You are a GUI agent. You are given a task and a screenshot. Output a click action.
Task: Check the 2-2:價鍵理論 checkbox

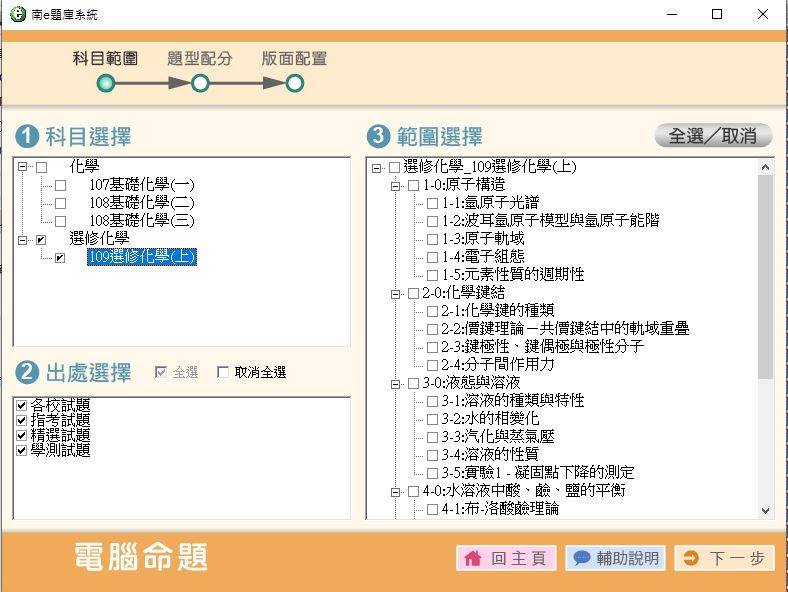432,329
